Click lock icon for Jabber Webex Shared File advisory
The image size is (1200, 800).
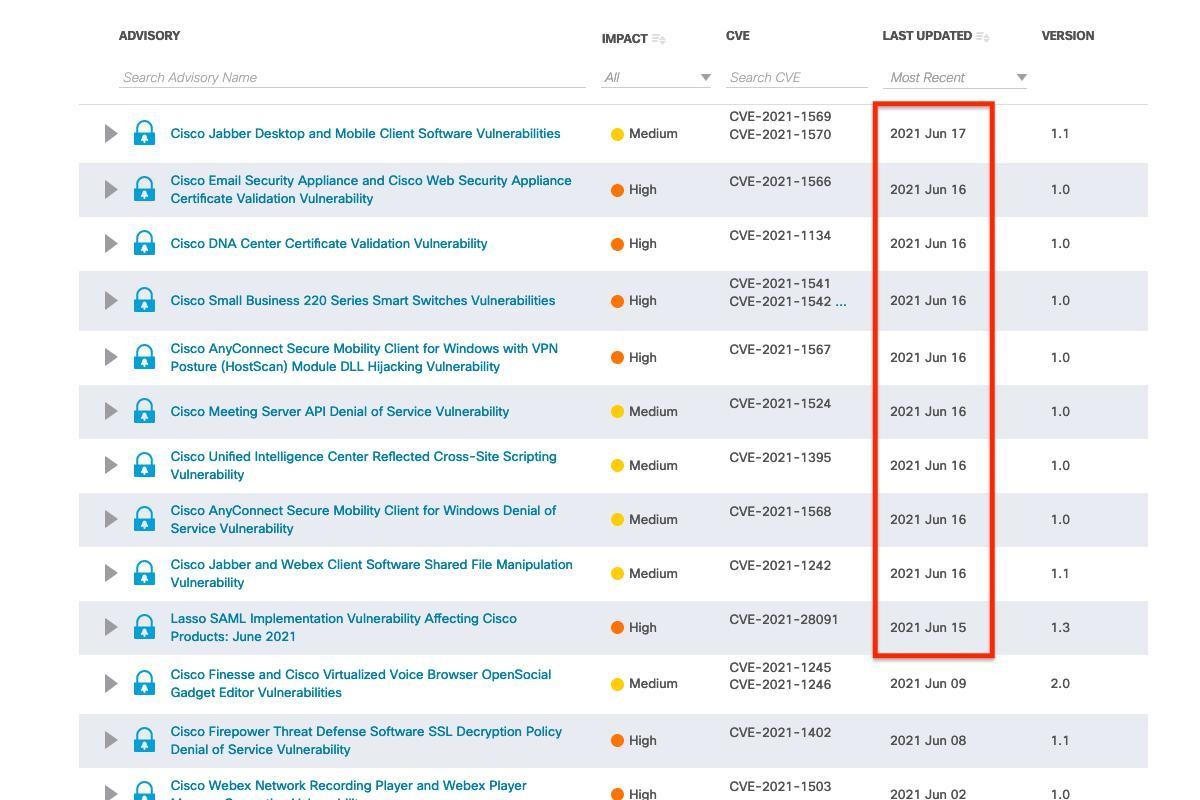144,573
